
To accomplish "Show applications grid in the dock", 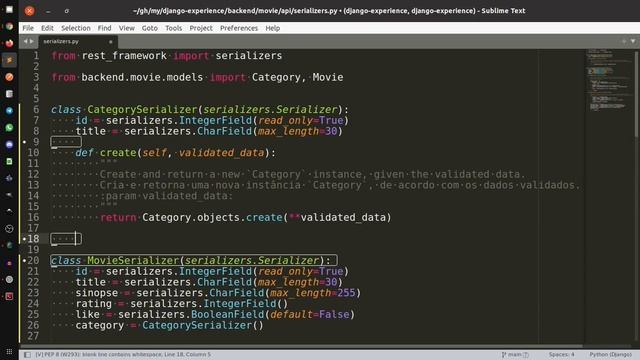I will click(x=9, y=351).
